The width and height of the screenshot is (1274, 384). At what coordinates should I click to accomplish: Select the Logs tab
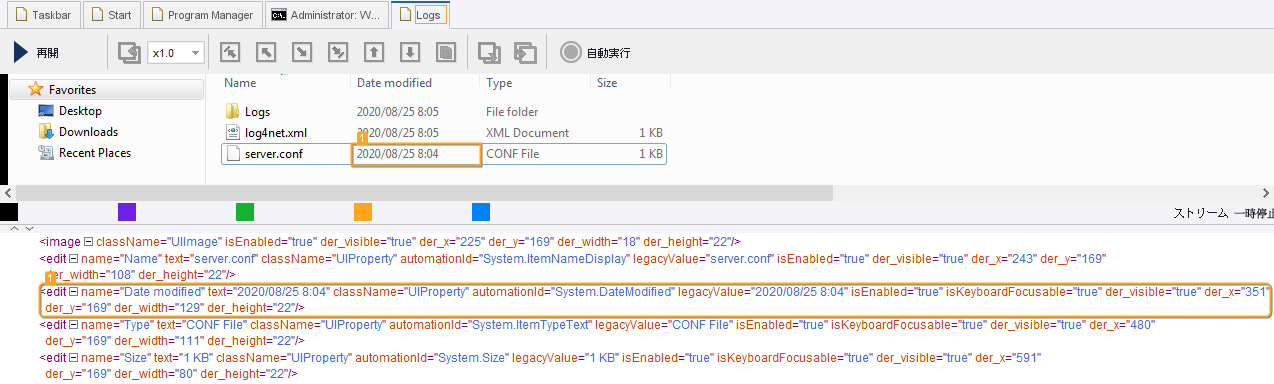[x=420, y=15]
